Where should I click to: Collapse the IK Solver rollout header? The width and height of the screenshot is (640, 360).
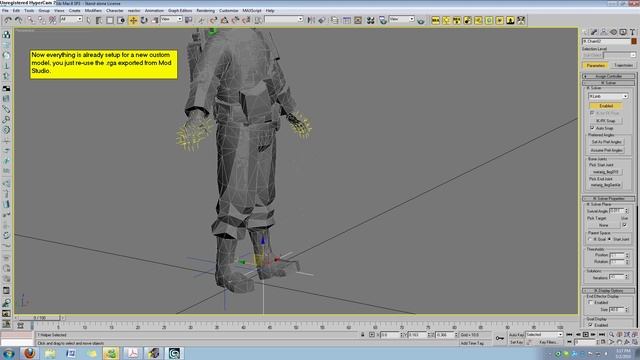pyautogui.click(x=609, y=83)
